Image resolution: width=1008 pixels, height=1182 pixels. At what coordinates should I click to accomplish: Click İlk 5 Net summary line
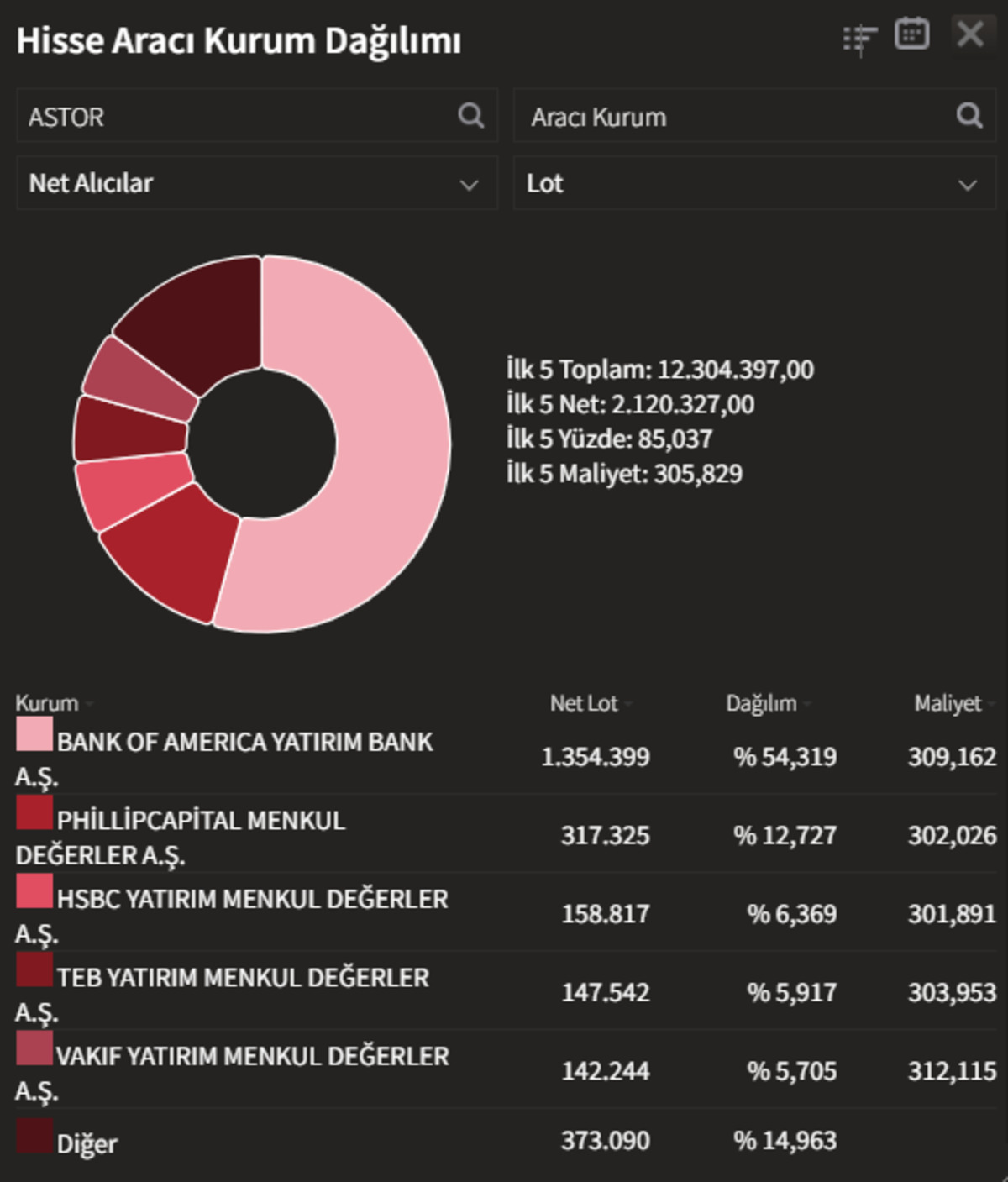(x=630, y=404)
